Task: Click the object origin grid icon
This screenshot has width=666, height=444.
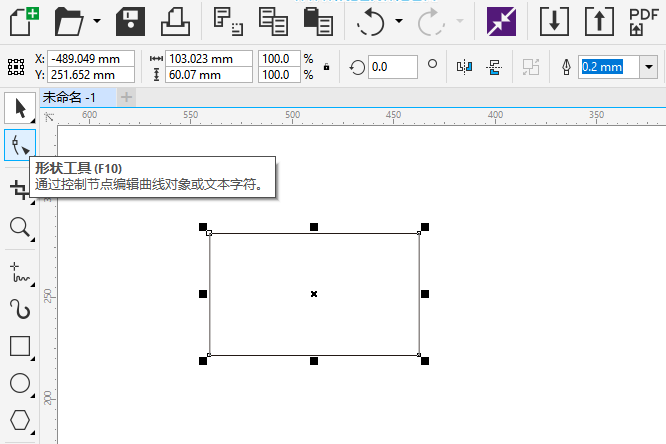Action: tap(16, 67)
